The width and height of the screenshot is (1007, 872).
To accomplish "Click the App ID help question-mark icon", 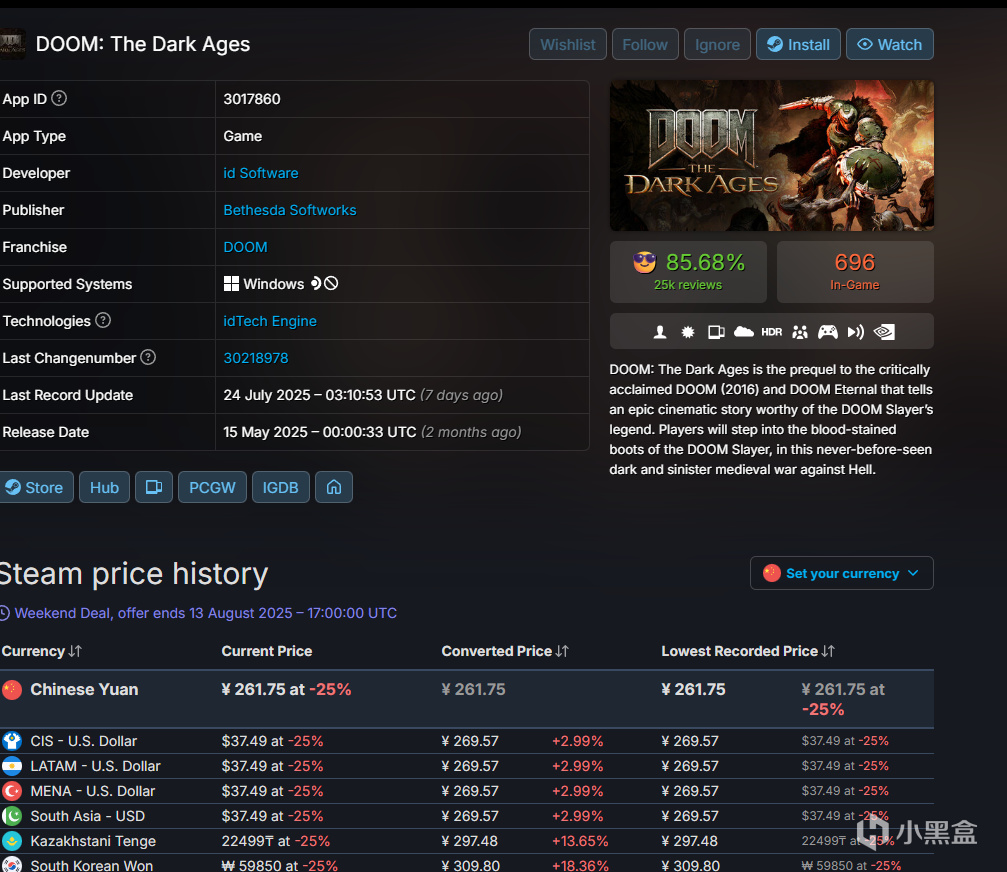I will [x=59, y=98].
